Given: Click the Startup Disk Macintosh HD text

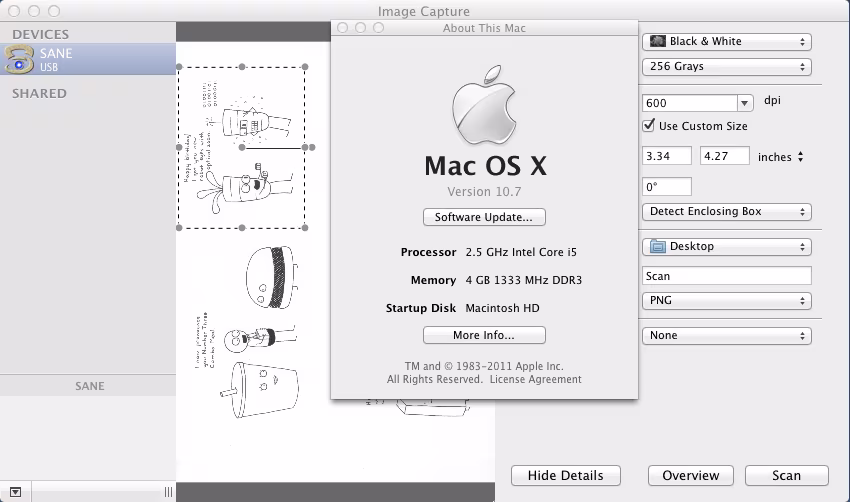Looking at the screenshot, I should (x=462, y=308).
